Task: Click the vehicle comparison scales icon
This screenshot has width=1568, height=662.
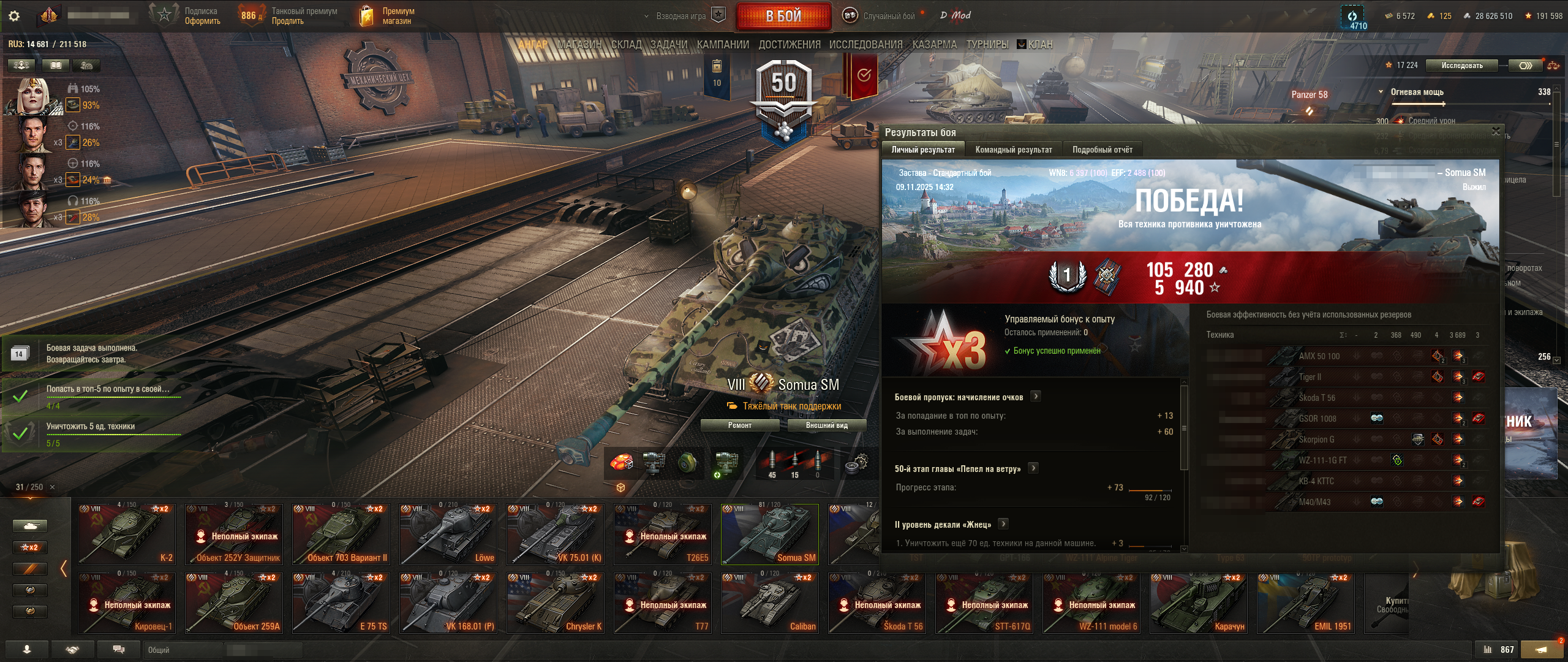Action: (1553, 65)
